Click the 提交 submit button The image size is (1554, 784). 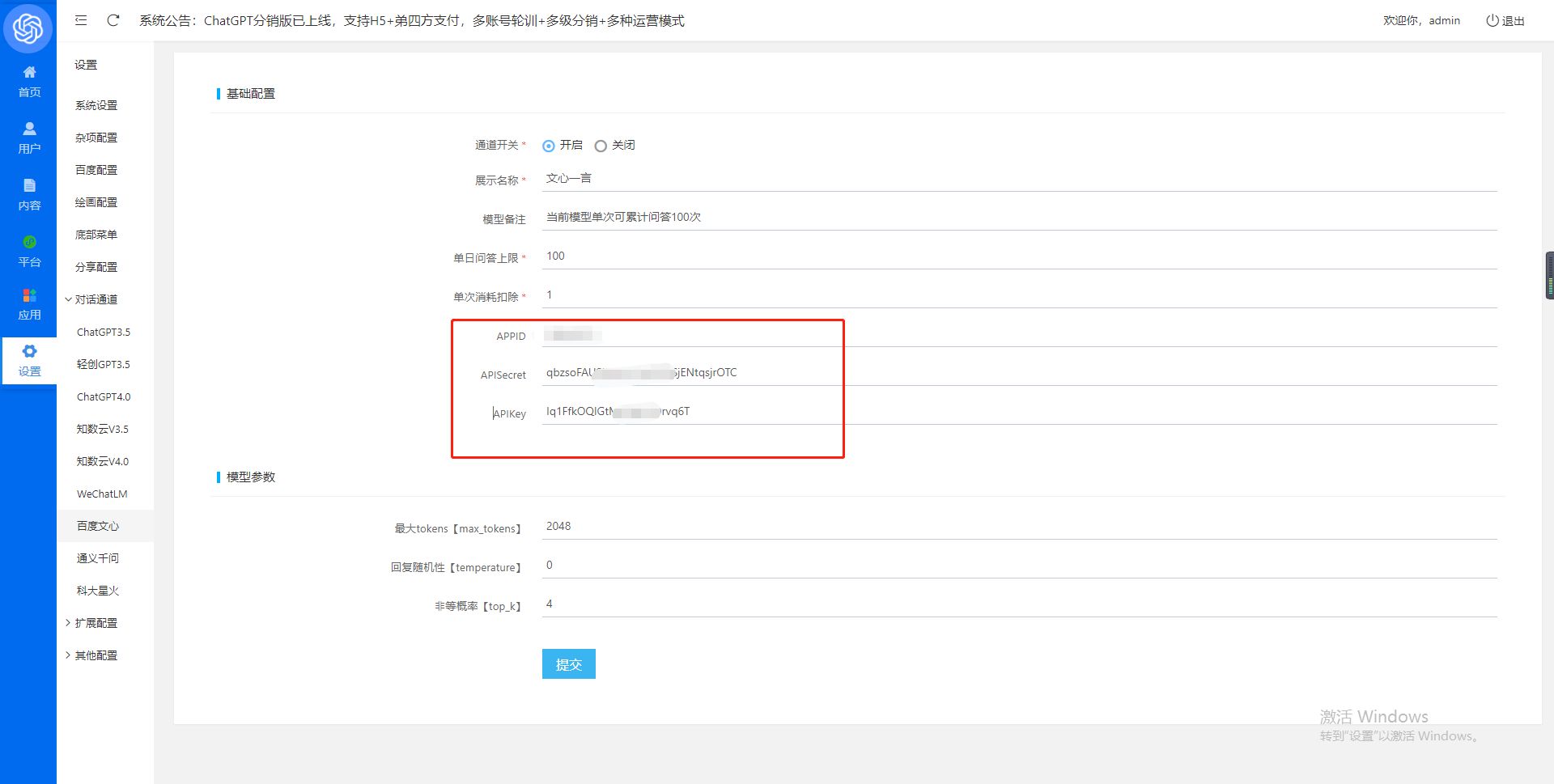[568, 664]
